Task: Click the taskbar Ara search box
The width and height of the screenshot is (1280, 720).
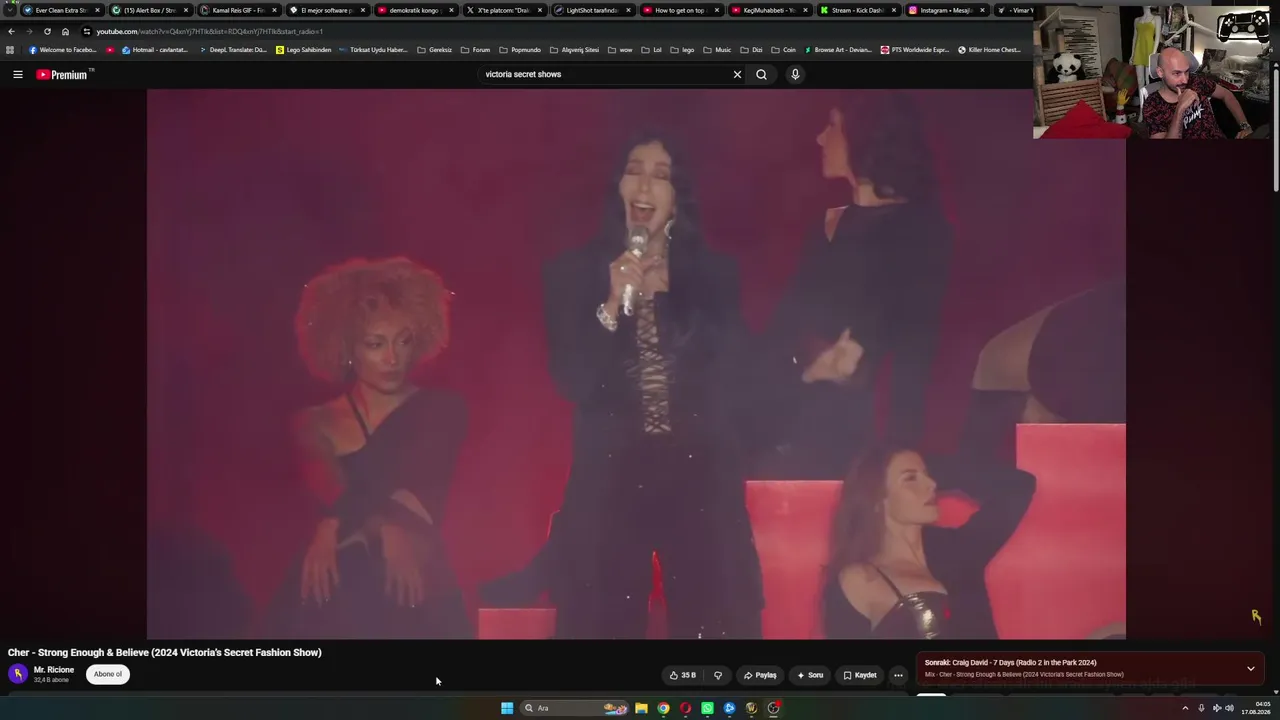Action: click(575, 708)
